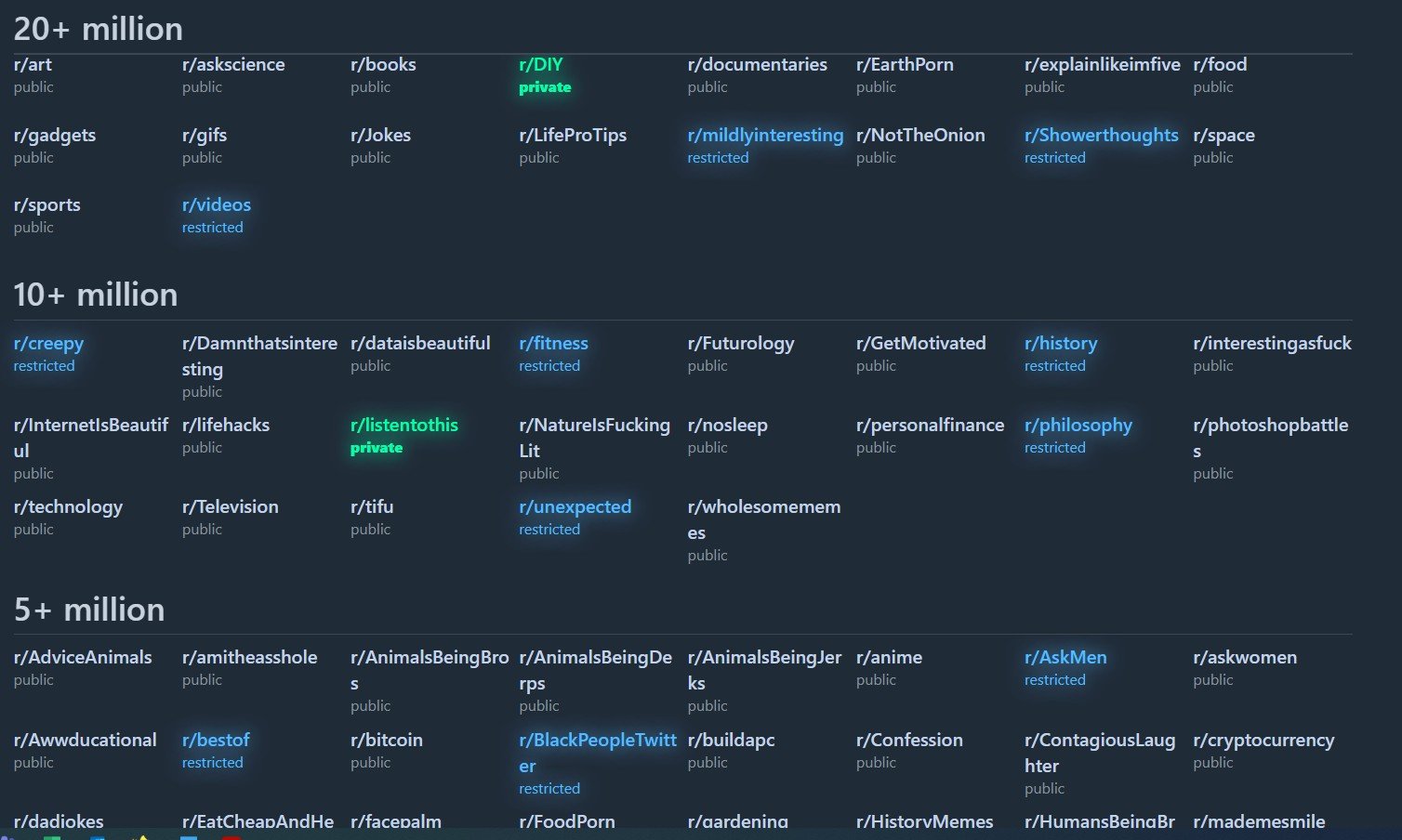This screenshot has width=1402, height=840.
Task: Click the "private" status under r/listentothis
Action: coord(377,448)
